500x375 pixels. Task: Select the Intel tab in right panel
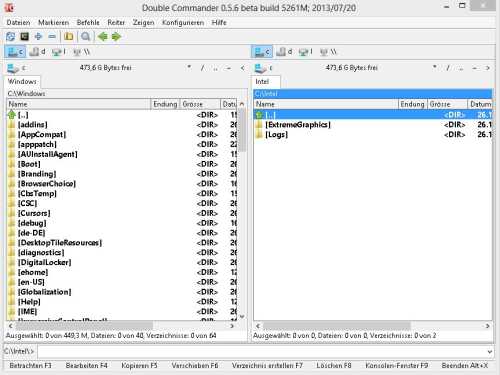(x=266, y=82)
